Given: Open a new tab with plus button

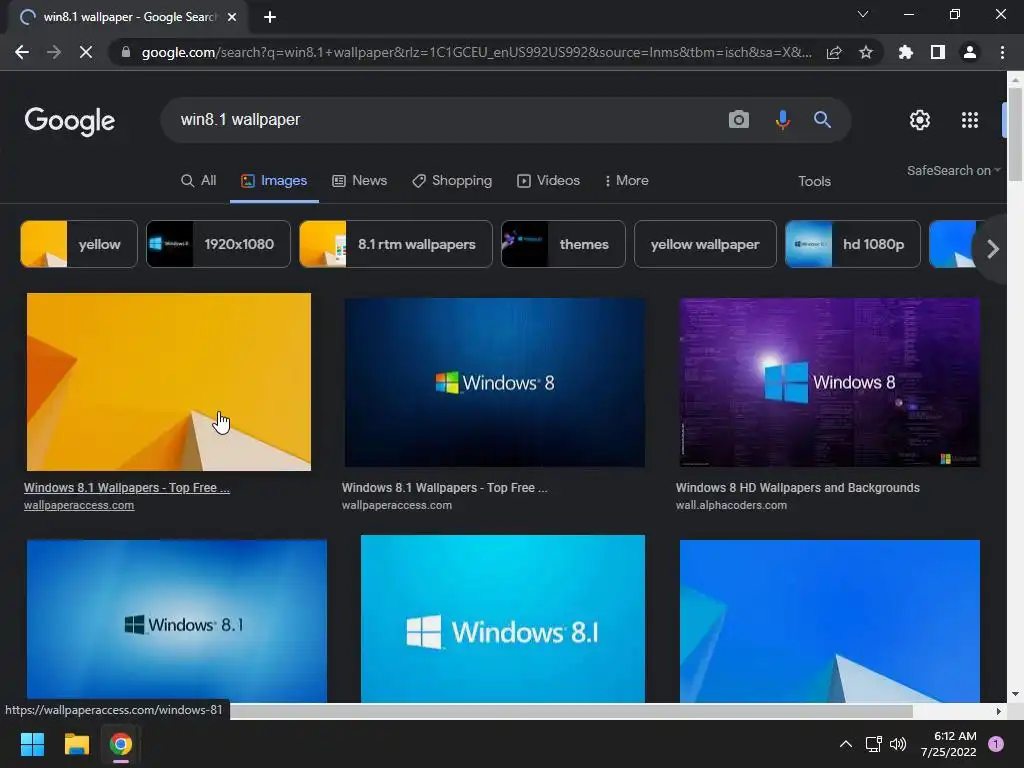Looking at the screenshot, I should pyautogui.click(x=270, y=17).
